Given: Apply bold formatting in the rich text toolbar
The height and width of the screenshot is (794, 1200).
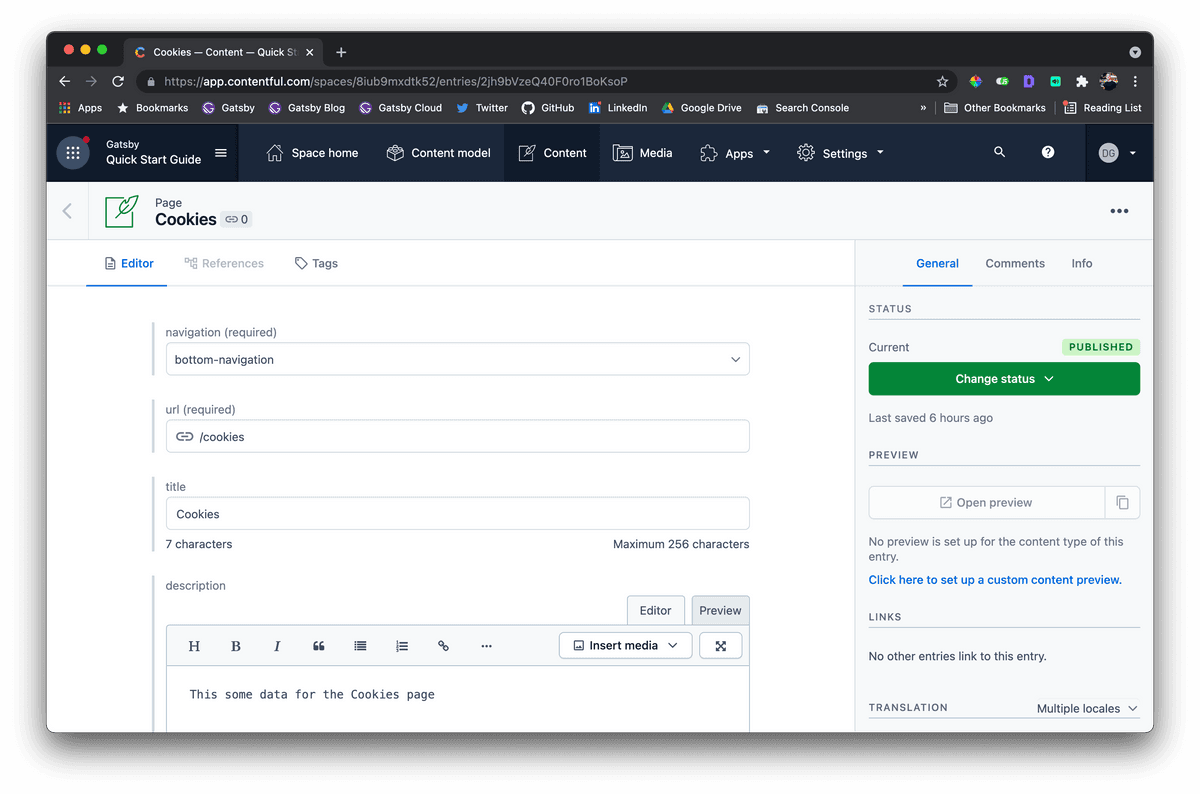Looking at the screenshot, I should pyautogui.click(x=235, y=645).
